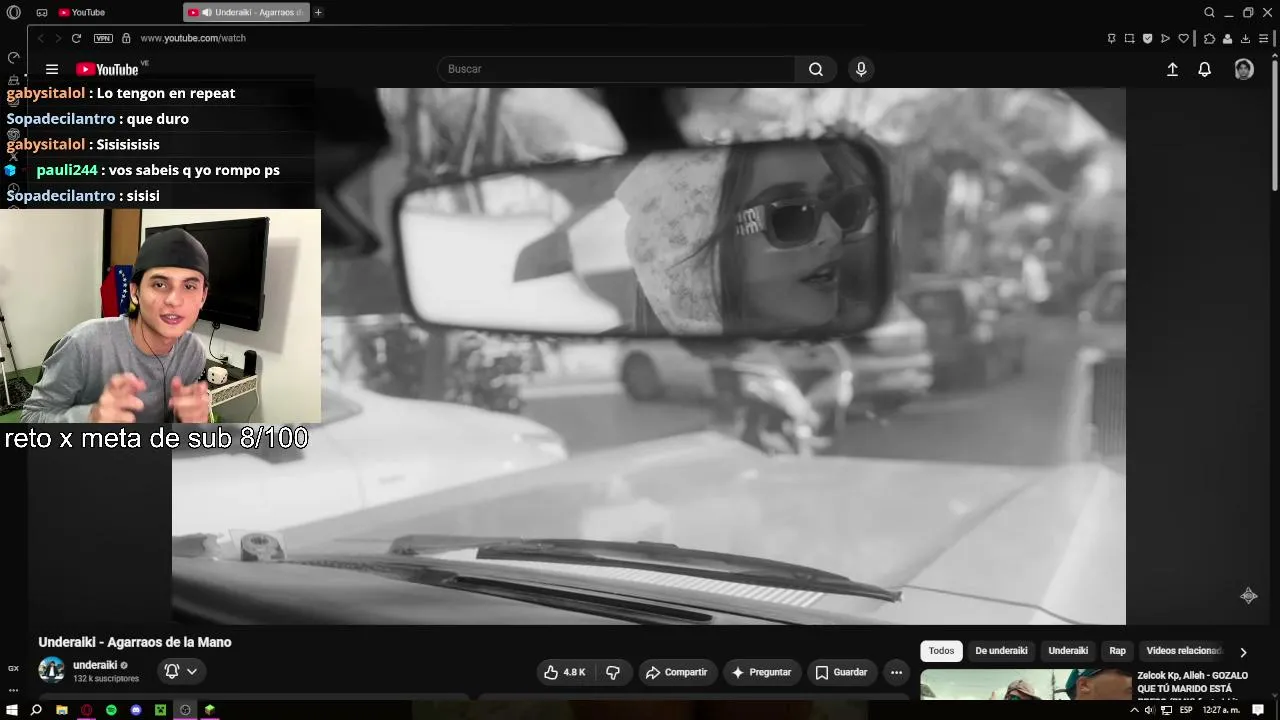
Task: Open the extensions puzzle icon
Action: click(1209, 39)
